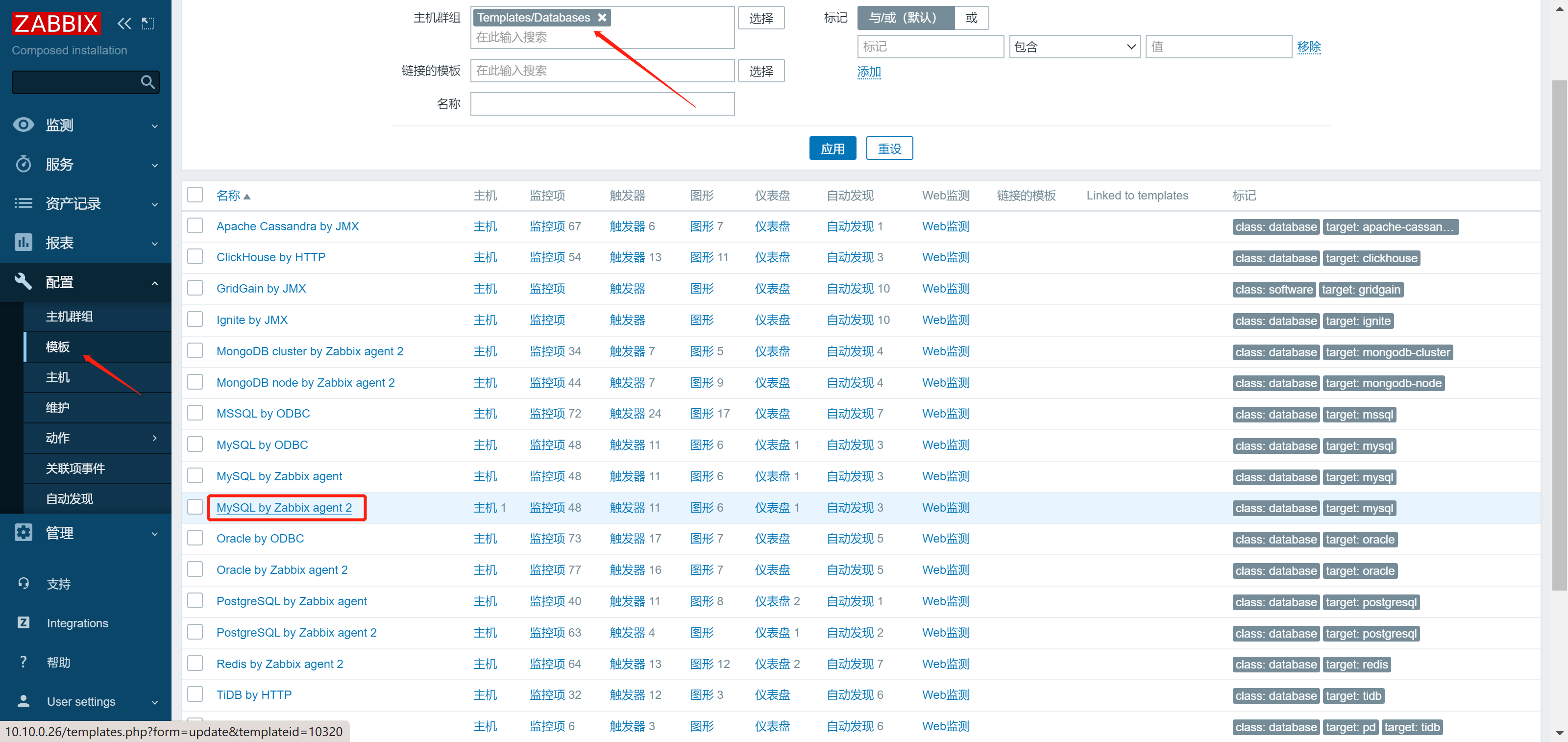Check the TiDB by HTTP row checkbox

[195, 694]
